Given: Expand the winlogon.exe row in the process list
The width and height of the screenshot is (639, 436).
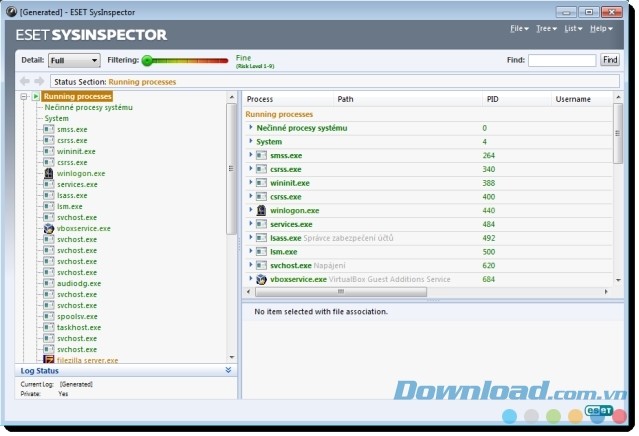Looking at the screenshot, I should 251,210.
